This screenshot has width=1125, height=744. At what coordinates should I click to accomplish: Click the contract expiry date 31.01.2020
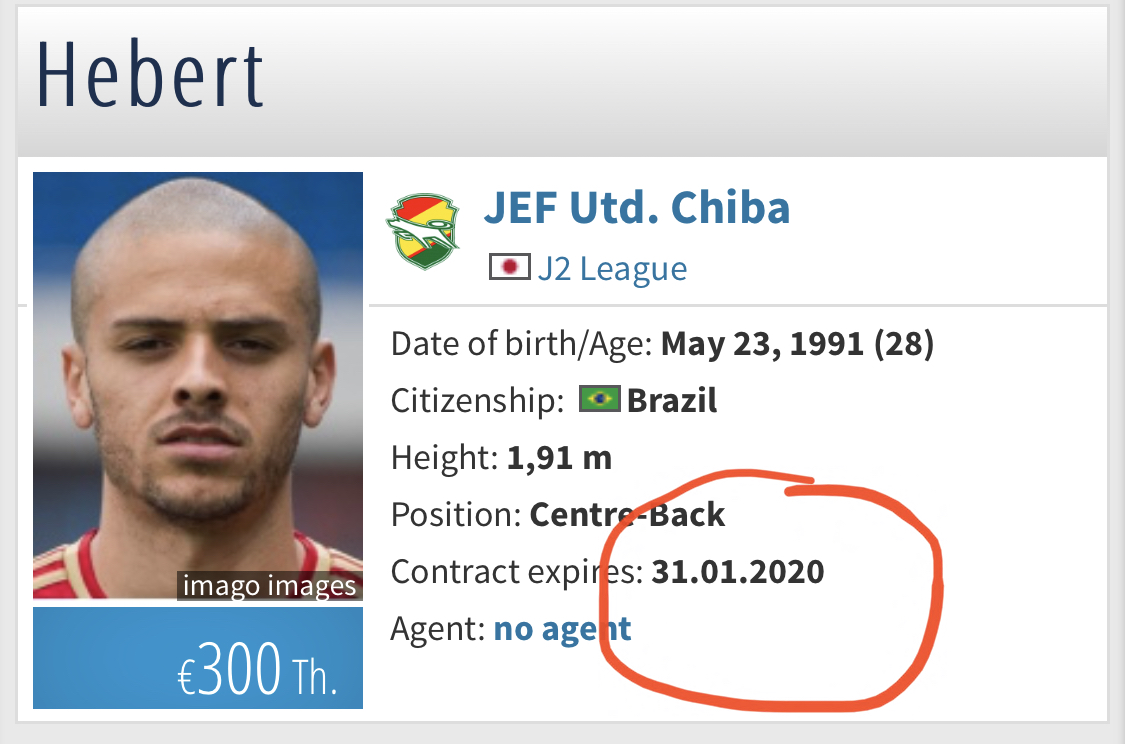point(738,572)
